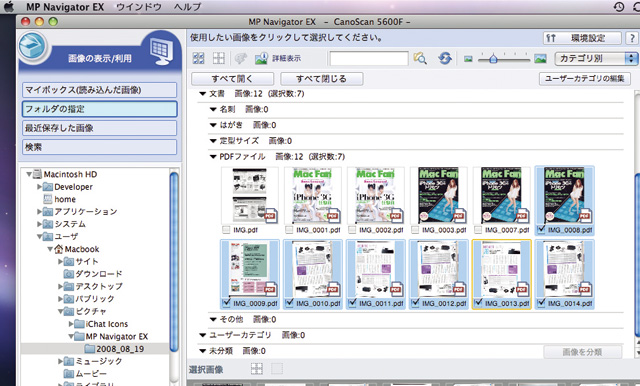Select the ムービー folder in tree

(85, 374)
